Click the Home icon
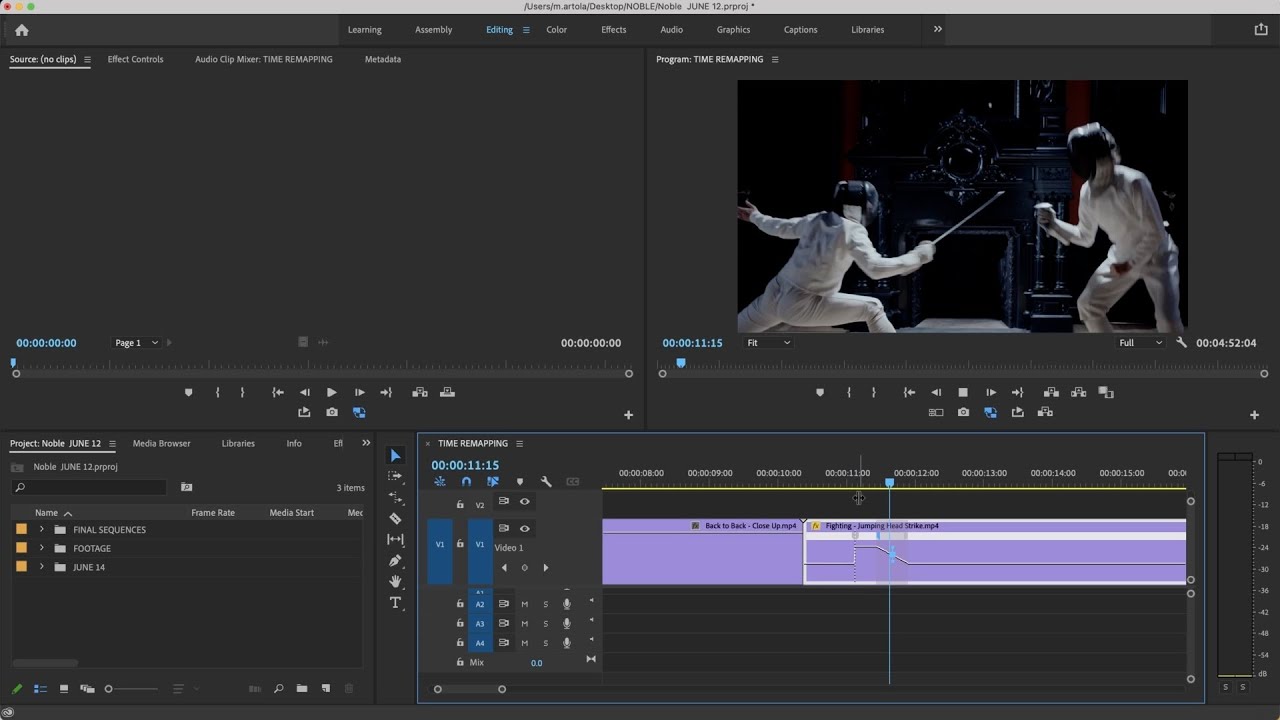1280x720 pixels. pyautogui.click(x=21, y=30)
